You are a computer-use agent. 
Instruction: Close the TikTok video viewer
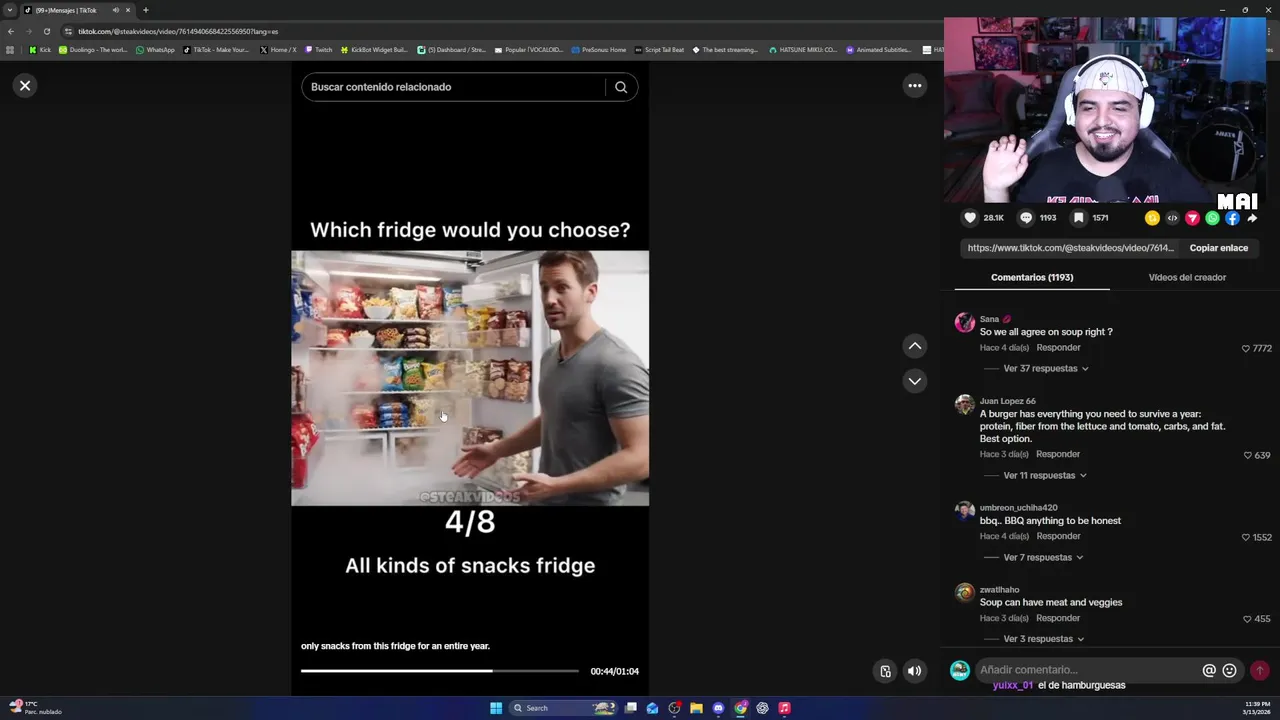click(25, 86)
